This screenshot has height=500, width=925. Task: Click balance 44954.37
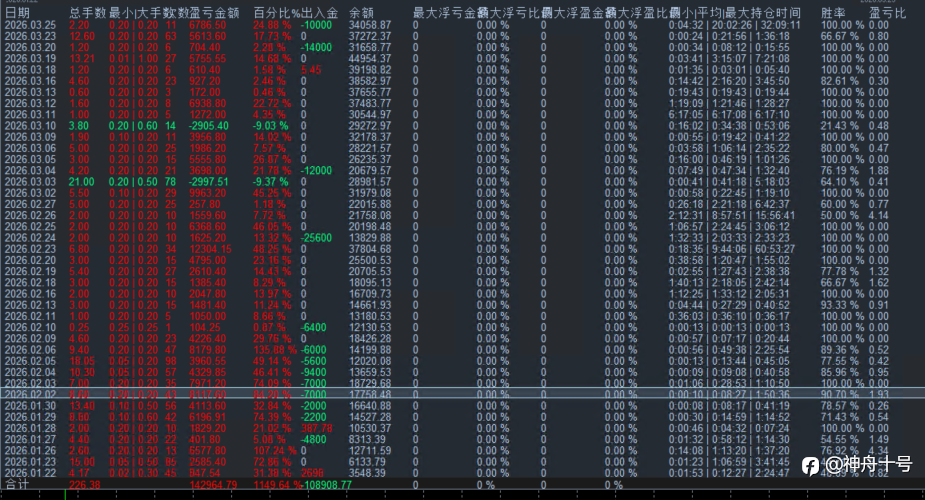tap(369, 59)
